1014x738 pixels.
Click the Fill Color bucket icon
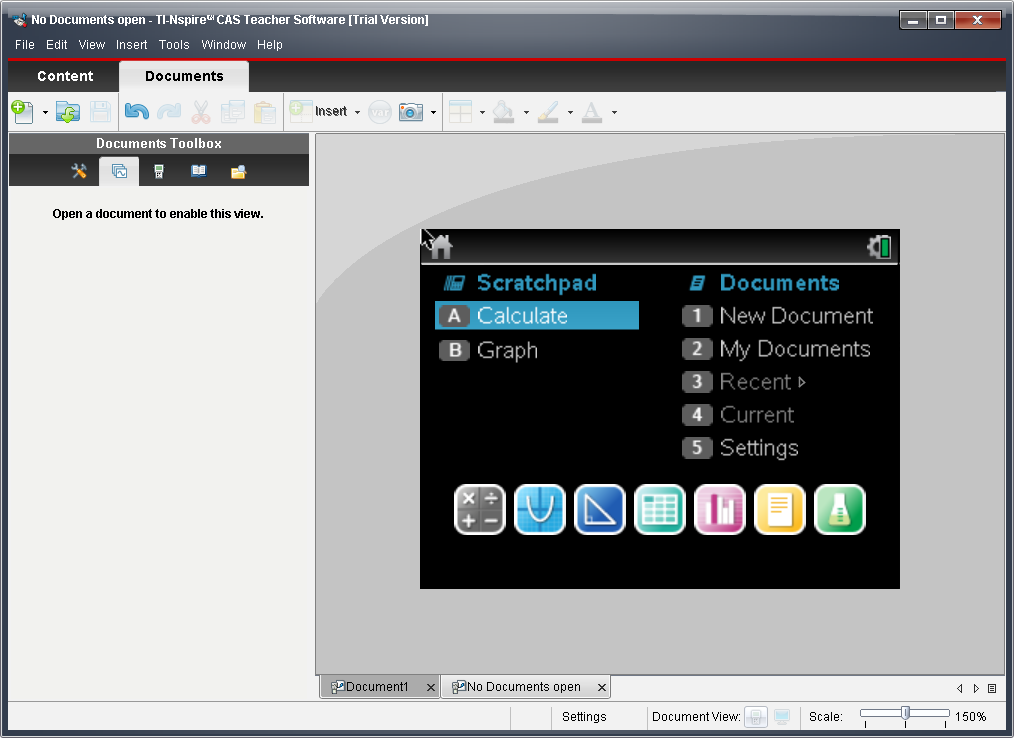(x=504, y=112)
